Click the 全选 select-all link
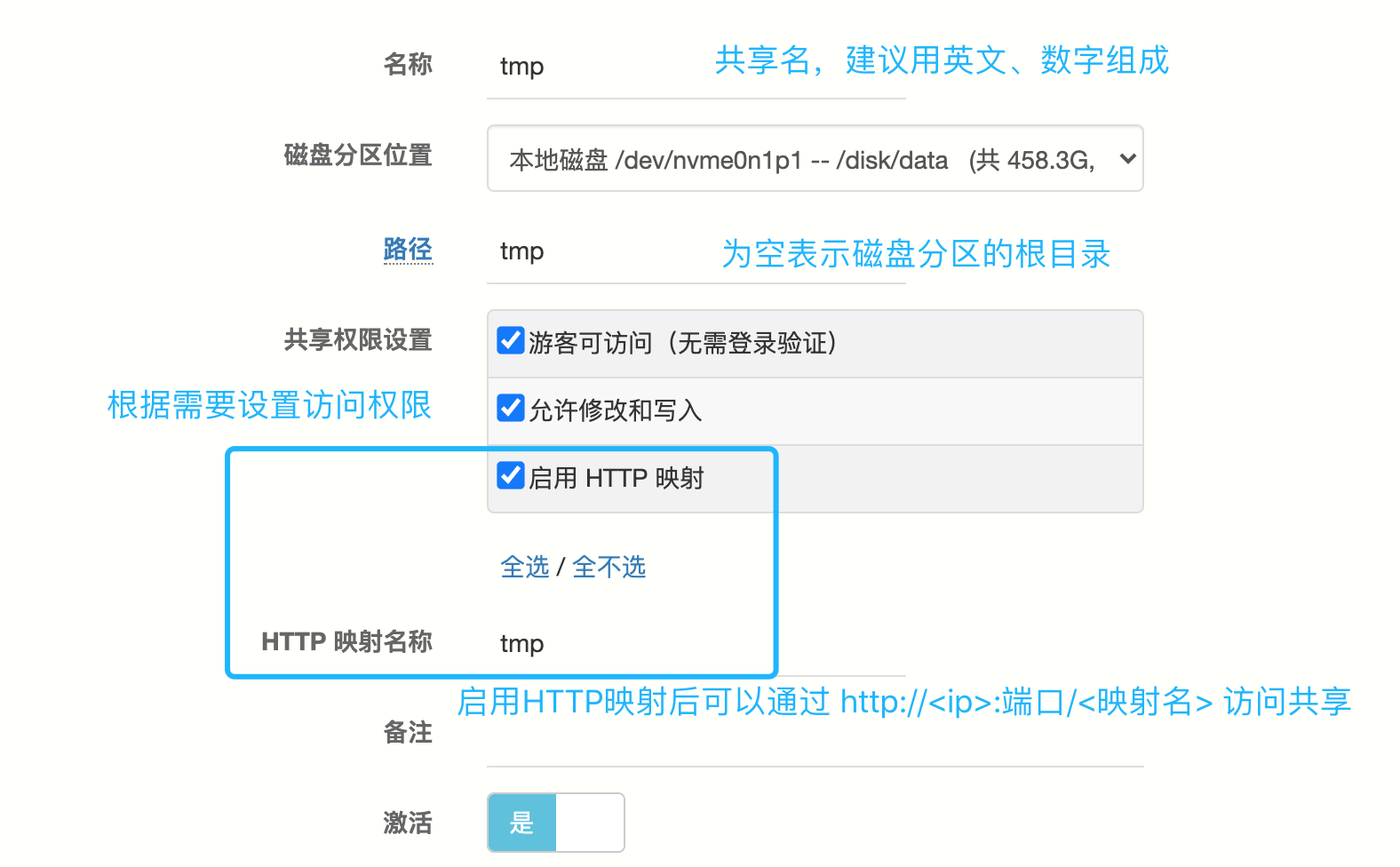Image resolution: width=1400 pixels, height=867 pixels. 525,567
